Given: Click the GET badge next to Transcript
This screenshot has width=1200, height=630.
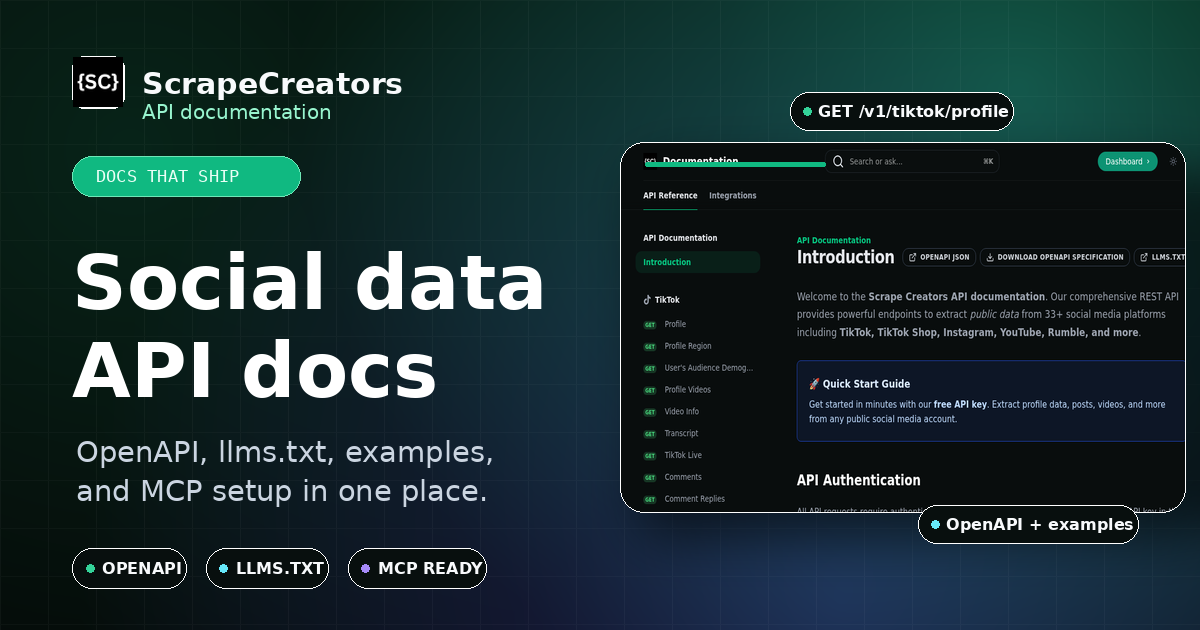Looking at the screenshot, I should point(650,434).
